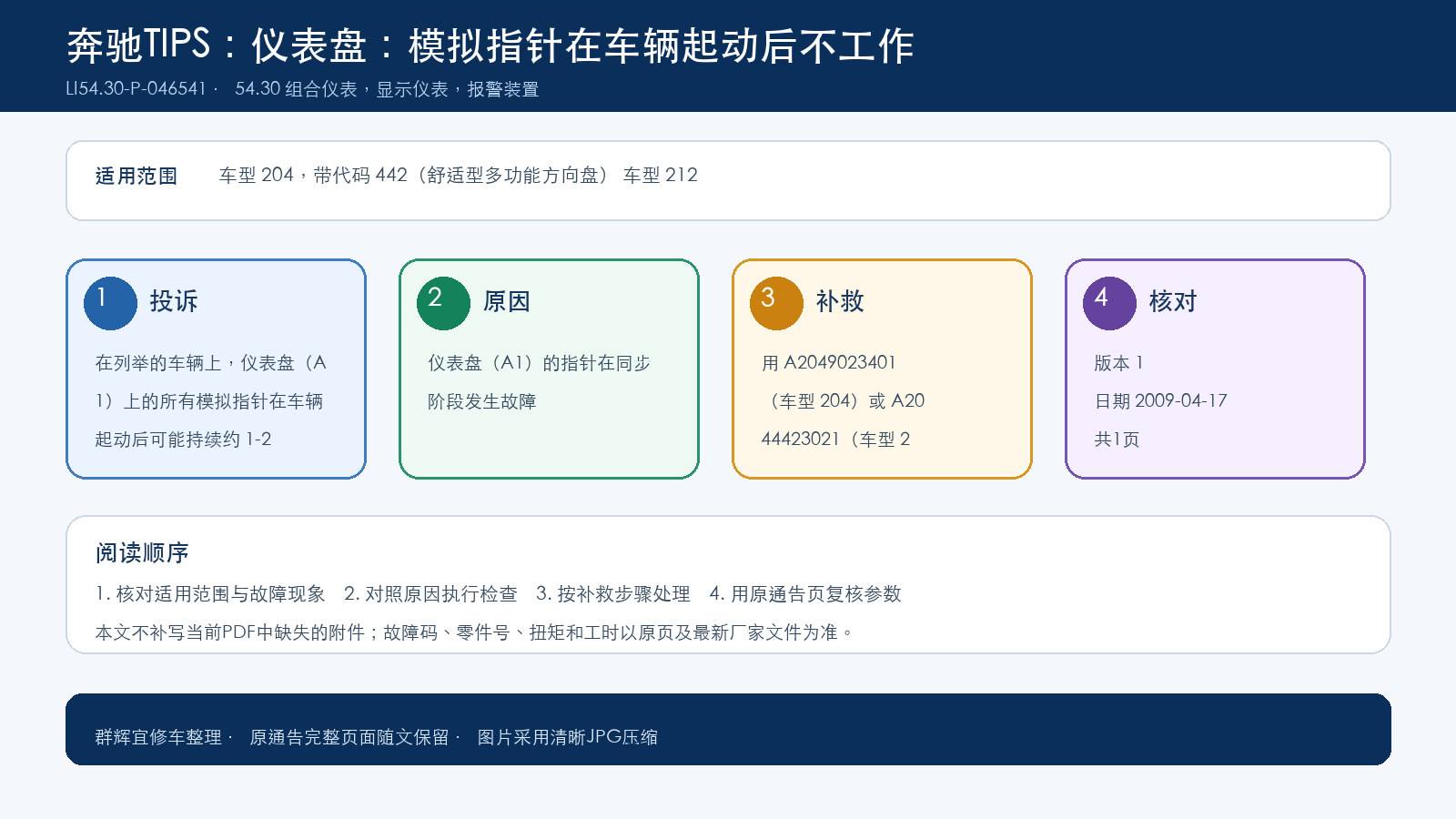Click part number 用 A2049023401
This screenshot has width=1456, height=819.
click(x=829, y=363)
